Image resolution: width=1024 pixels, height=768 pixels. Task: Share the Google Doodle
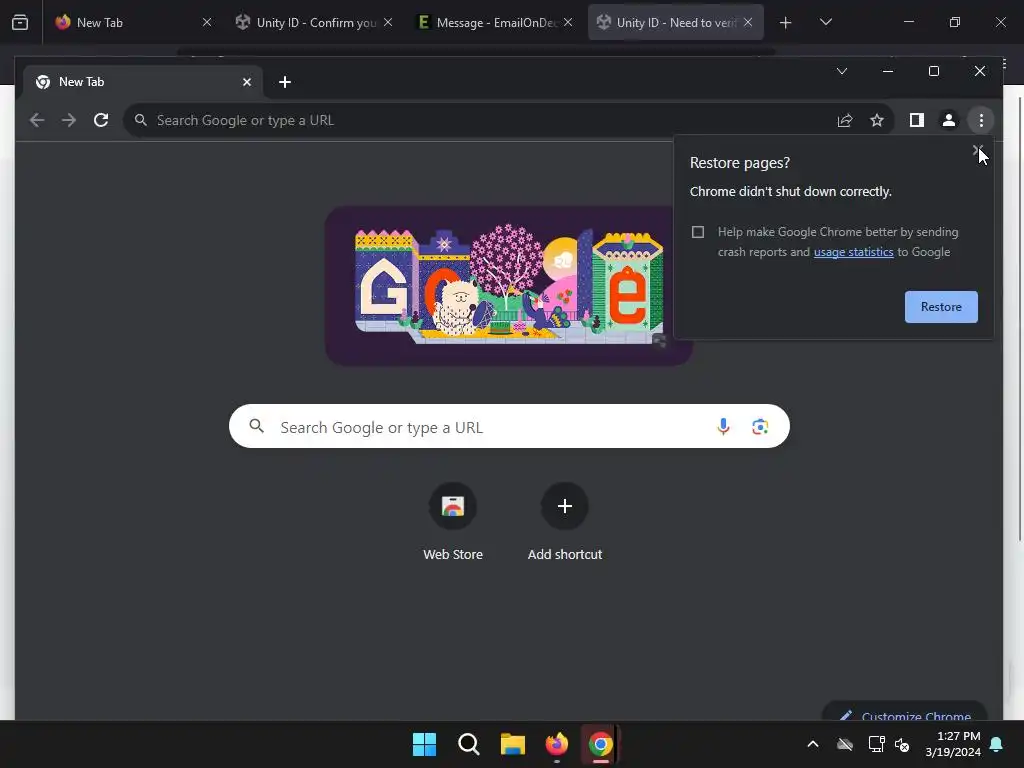click(x=660, y=341)
